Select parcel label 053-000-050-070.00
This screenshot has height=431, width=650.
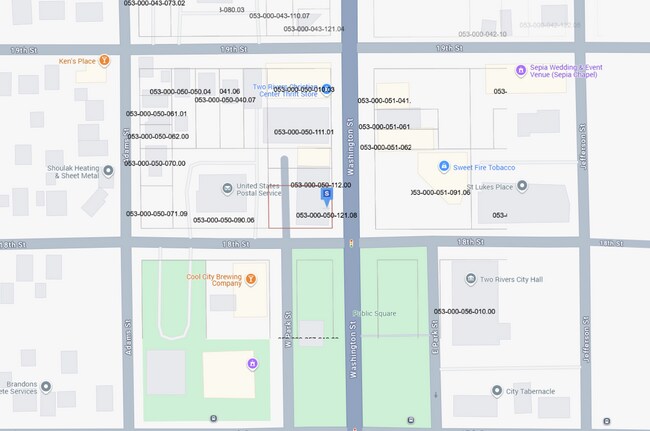156,163
